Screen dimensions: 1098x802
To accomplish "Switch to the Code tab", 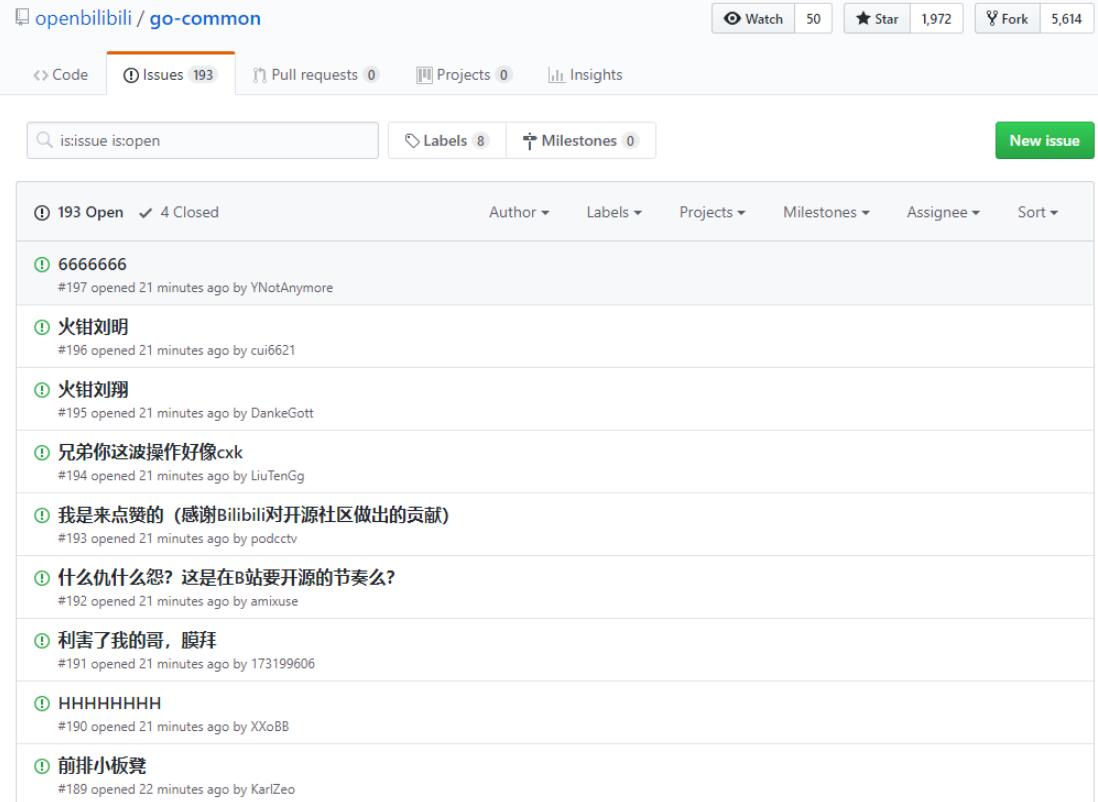I will [62, 75].
